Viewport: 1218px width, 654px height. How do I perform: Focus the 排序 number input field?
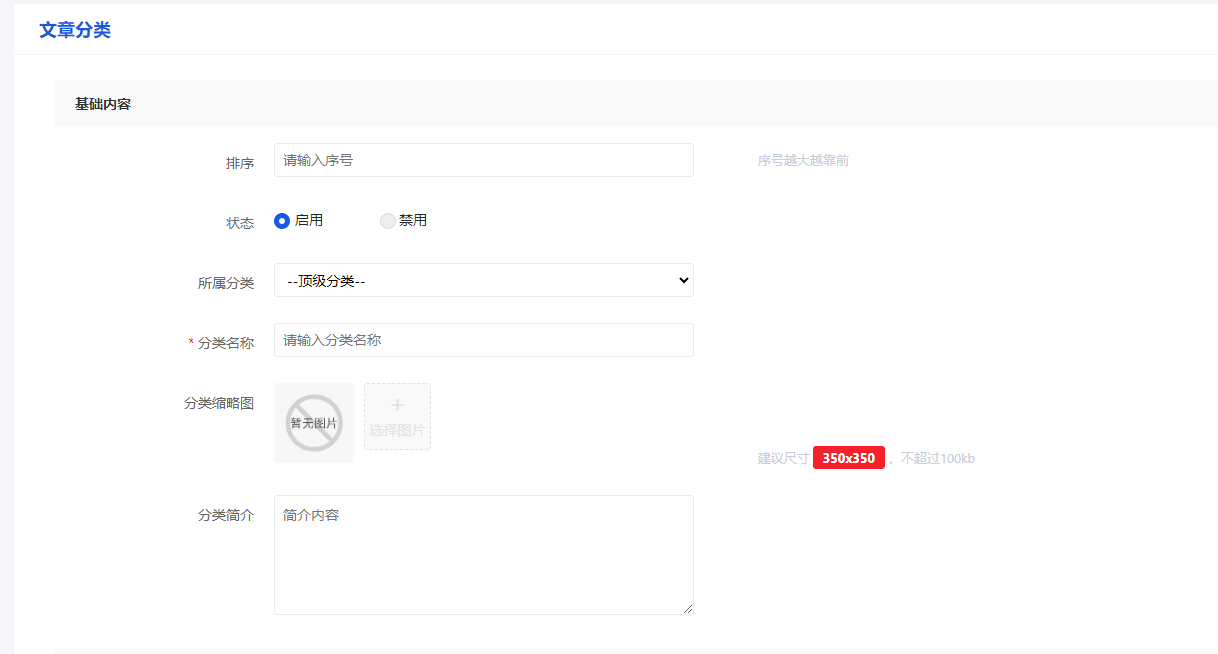[x=483, y=160]
